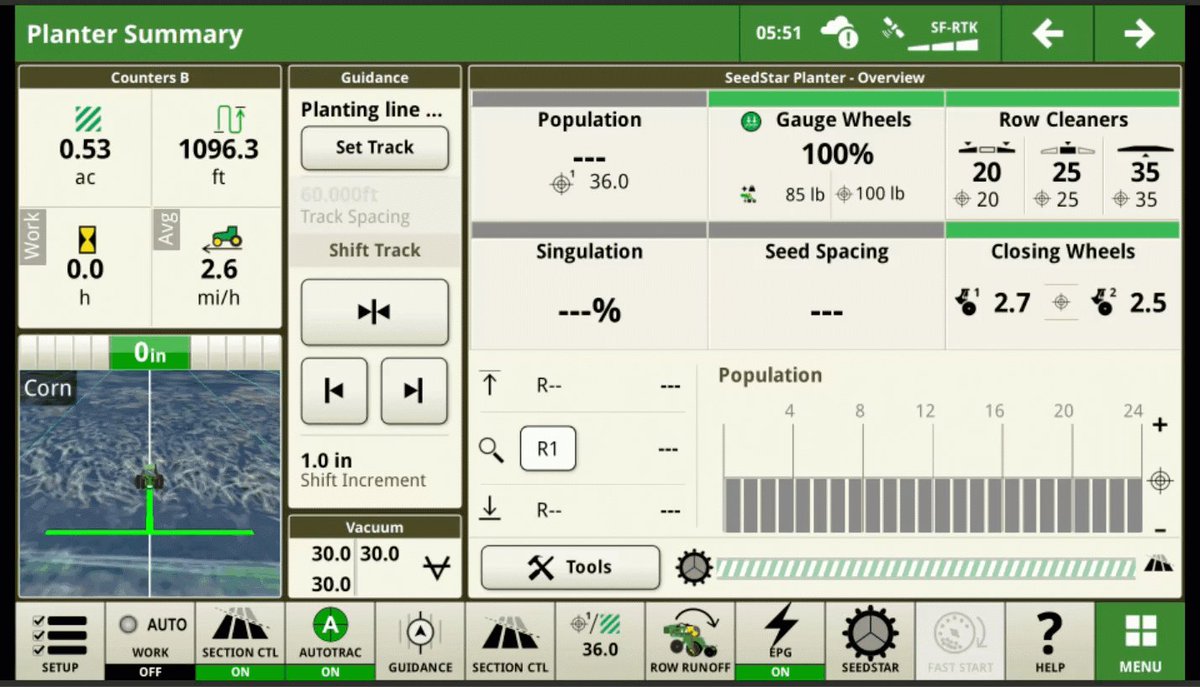This screenshot has height=687, width=1200.
Task: Open the Seed Spacing tile
Action: pyautogui.click(x=826, y=286)
